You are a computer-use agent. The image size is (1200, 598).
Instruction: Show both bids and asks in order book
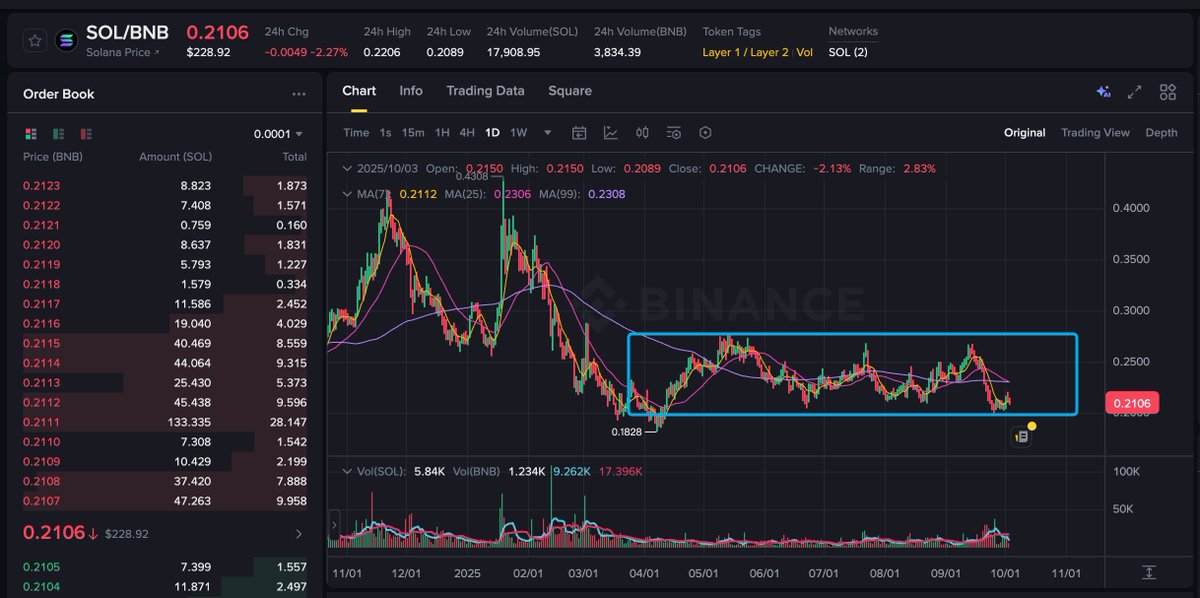pyautogui.click(x=31, y=133)
